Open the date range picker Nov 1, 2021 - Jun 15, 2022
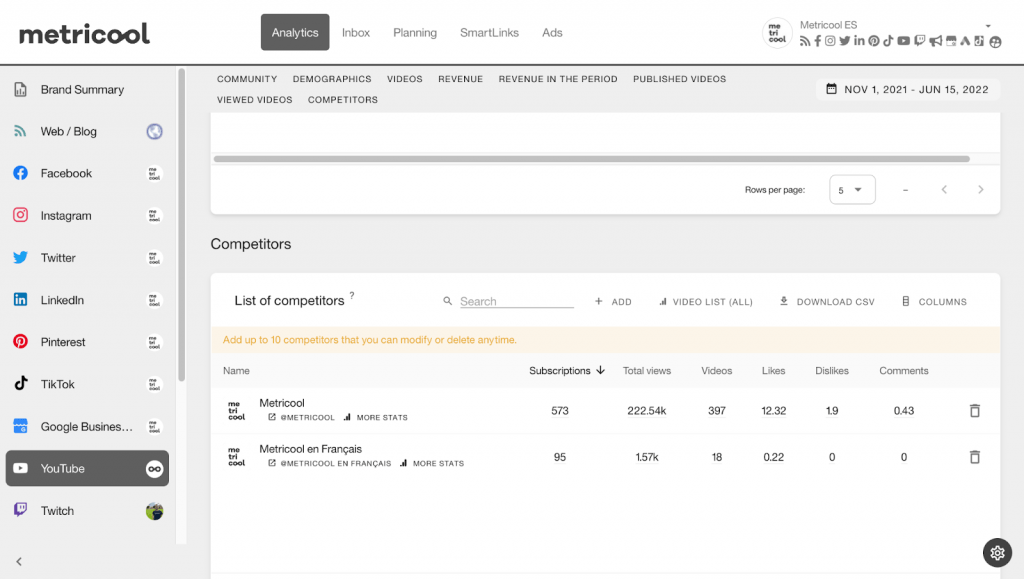The height and width of the screenshot is (579, 1024). pos(908,89)
